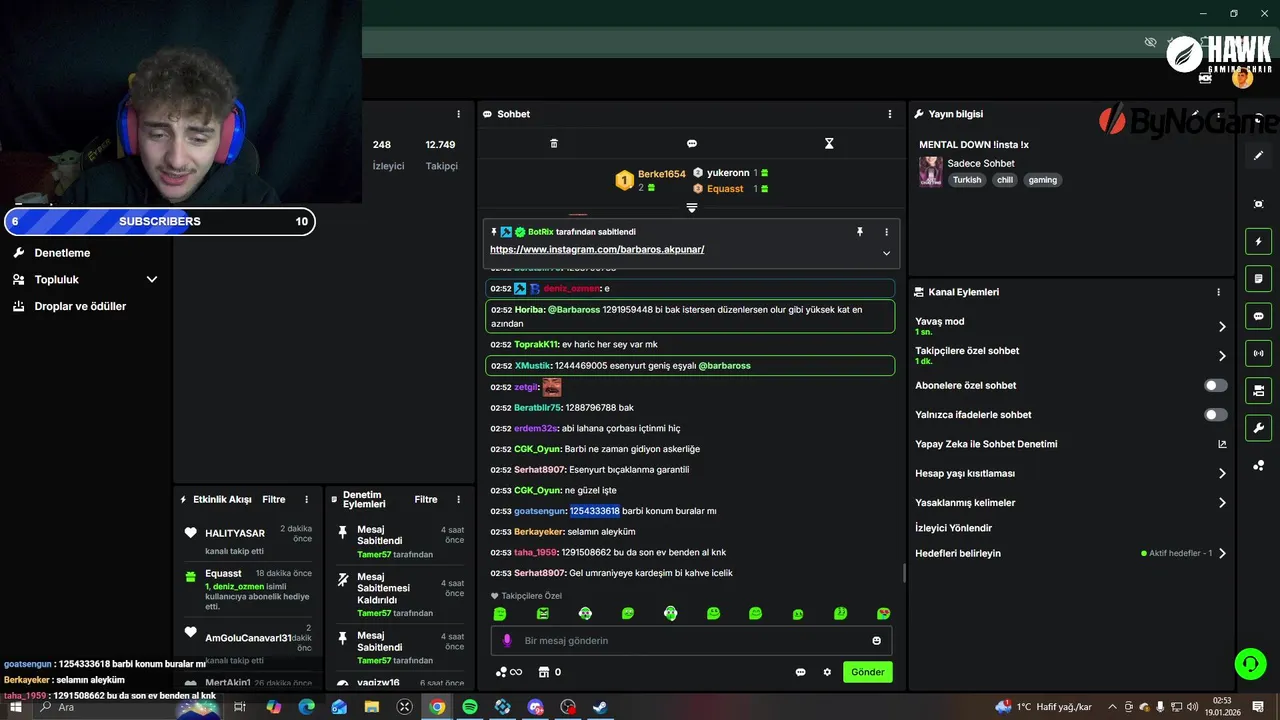Click the 'Sadece Sohbet' category thumbnail

[931, 171]
